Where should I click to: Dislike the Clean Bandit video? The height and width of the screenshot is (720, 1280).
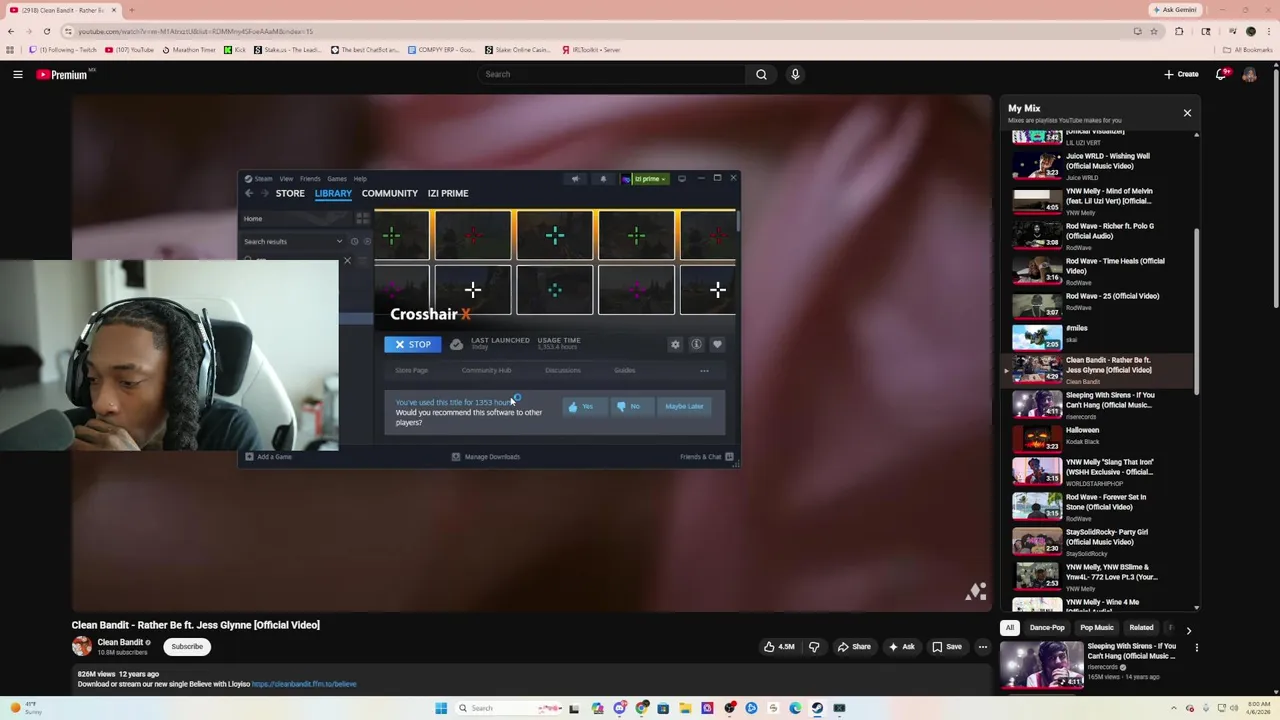click(814, 647)
